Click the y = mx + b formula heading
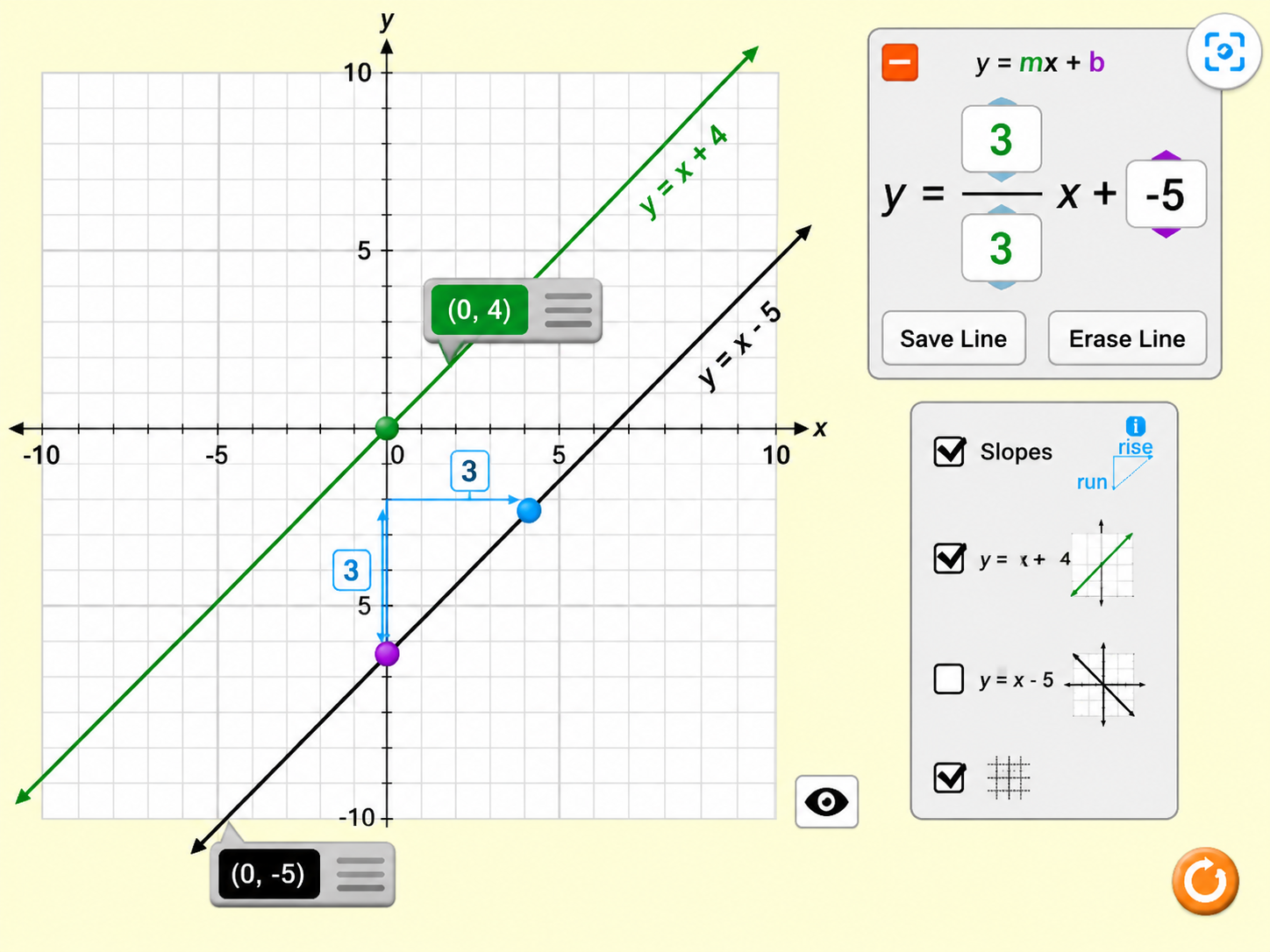This screenshot has height=952, width=1270. (x=1040, y=63)
